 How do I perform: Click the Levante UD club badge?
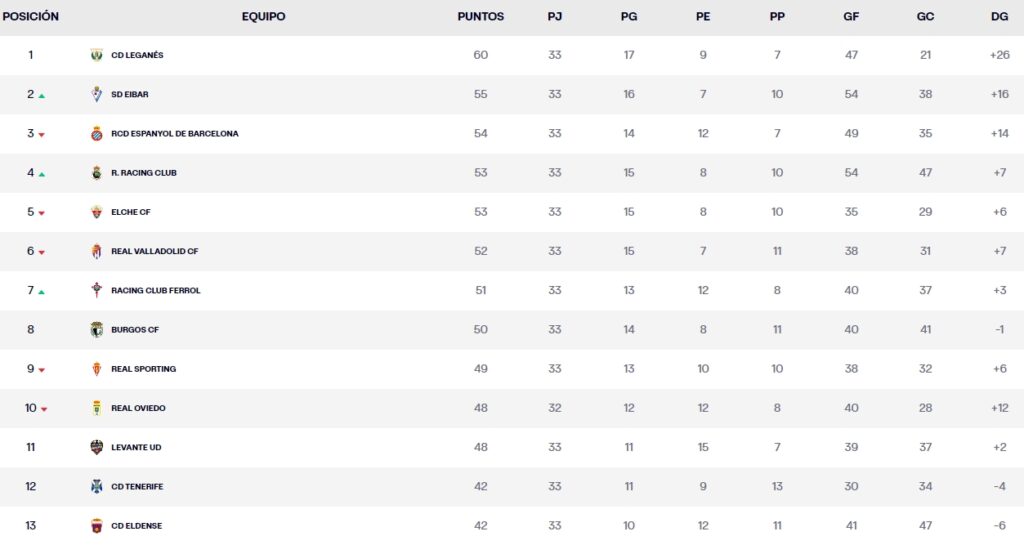(x=97, y=447)
